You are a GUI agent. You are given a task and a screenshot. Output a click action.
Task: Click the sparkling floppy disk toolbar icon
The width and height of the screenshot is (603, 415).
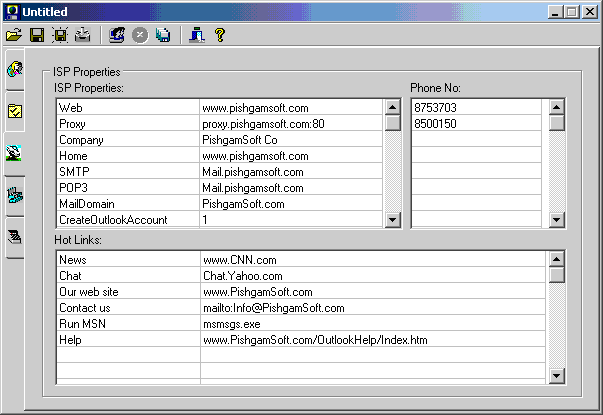pos(60,35)
